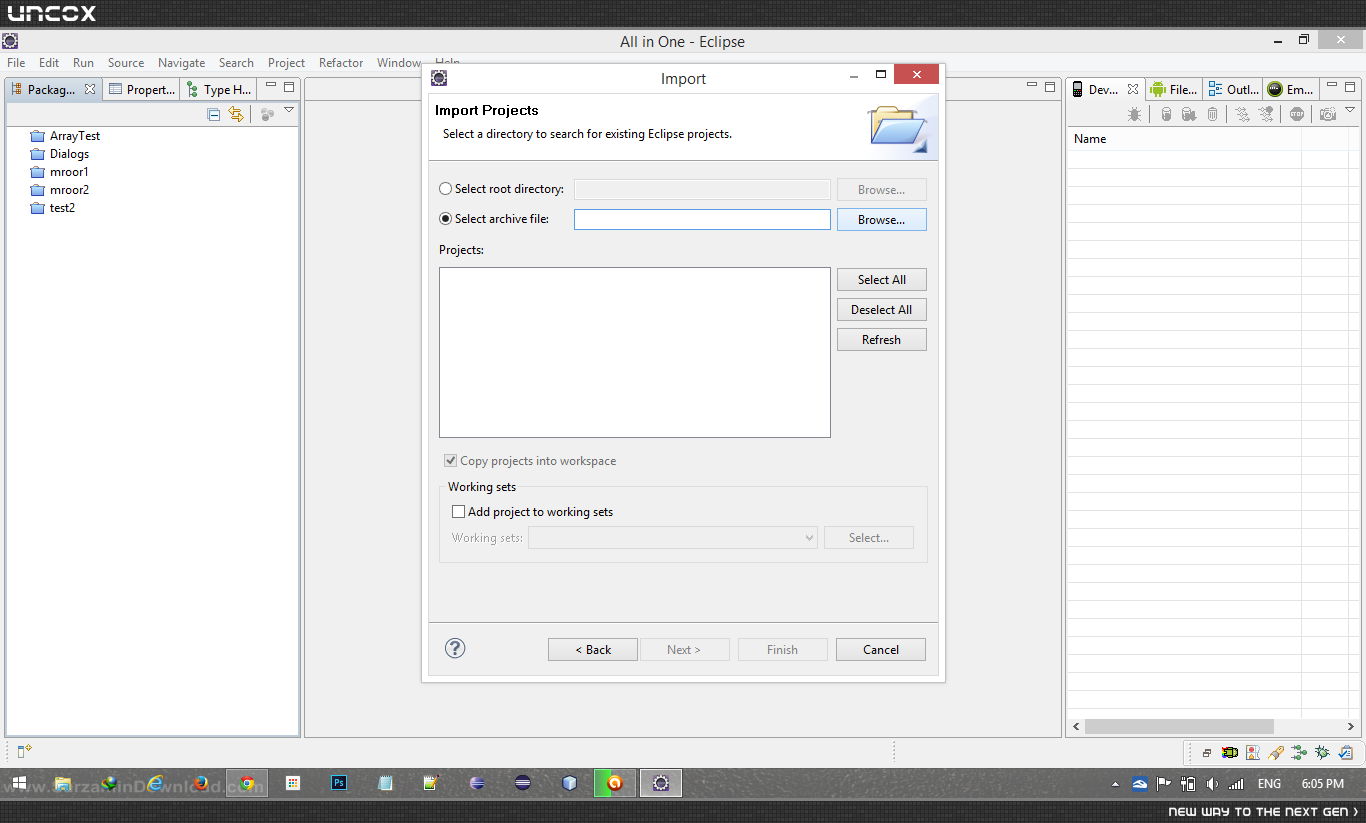Image resolution: width=1366 pixels, height=823 pixels.
Task: Click the Select All button
Action: coord(882,280)
